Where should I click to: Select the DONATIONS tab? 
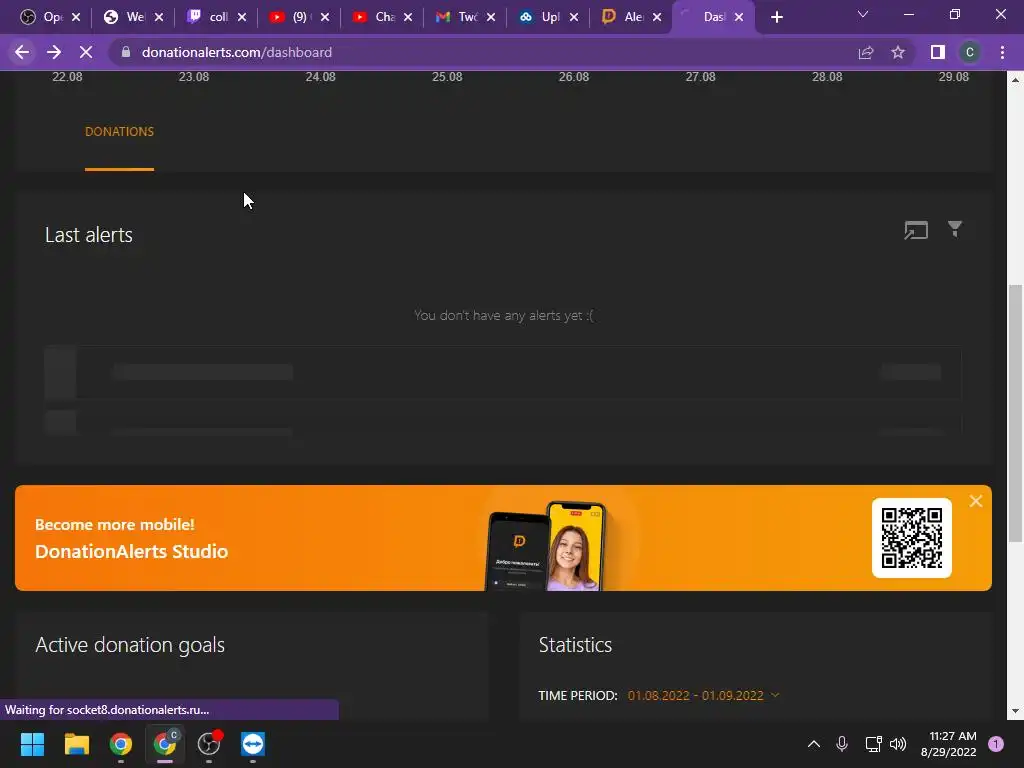point(120,131)
